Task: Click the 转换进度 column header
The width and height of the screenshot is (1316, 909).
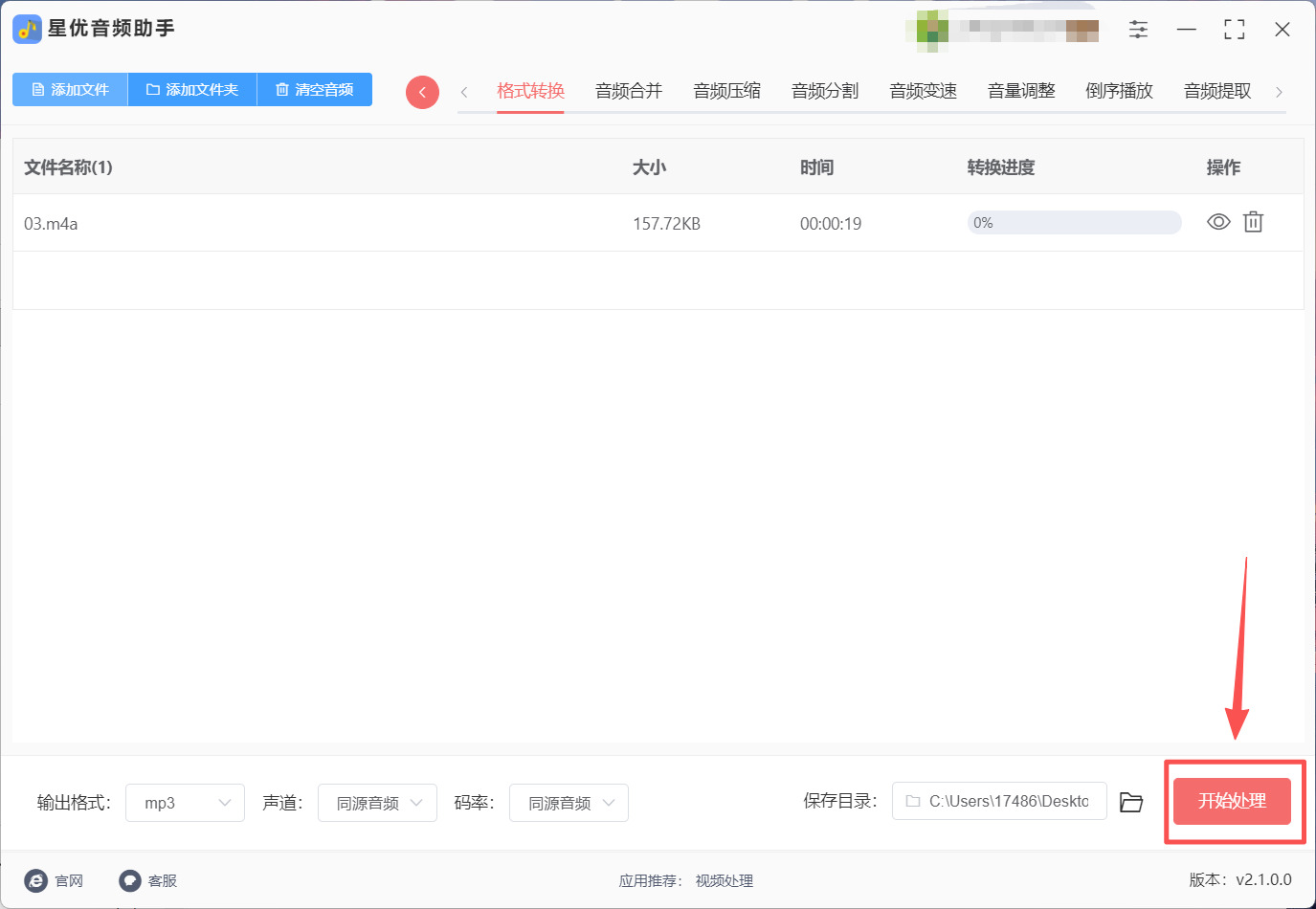Action: click(x=1001, y=167)
